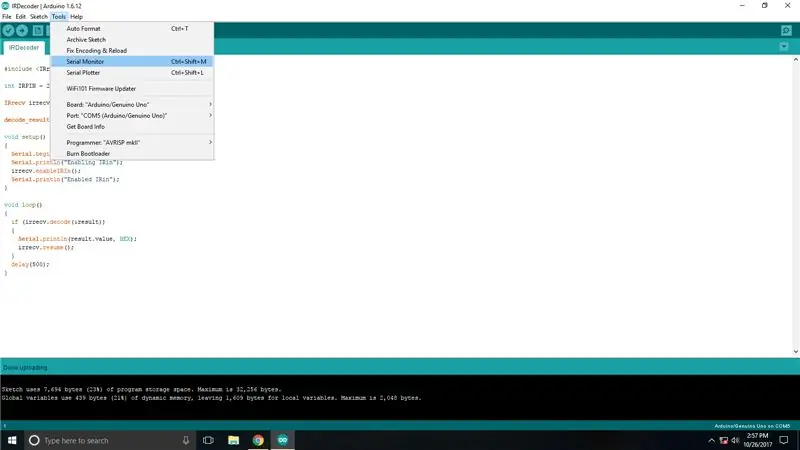The image size is (800, 450).
Task: Click the Upload arrow icon
Action: click(22, 31)
